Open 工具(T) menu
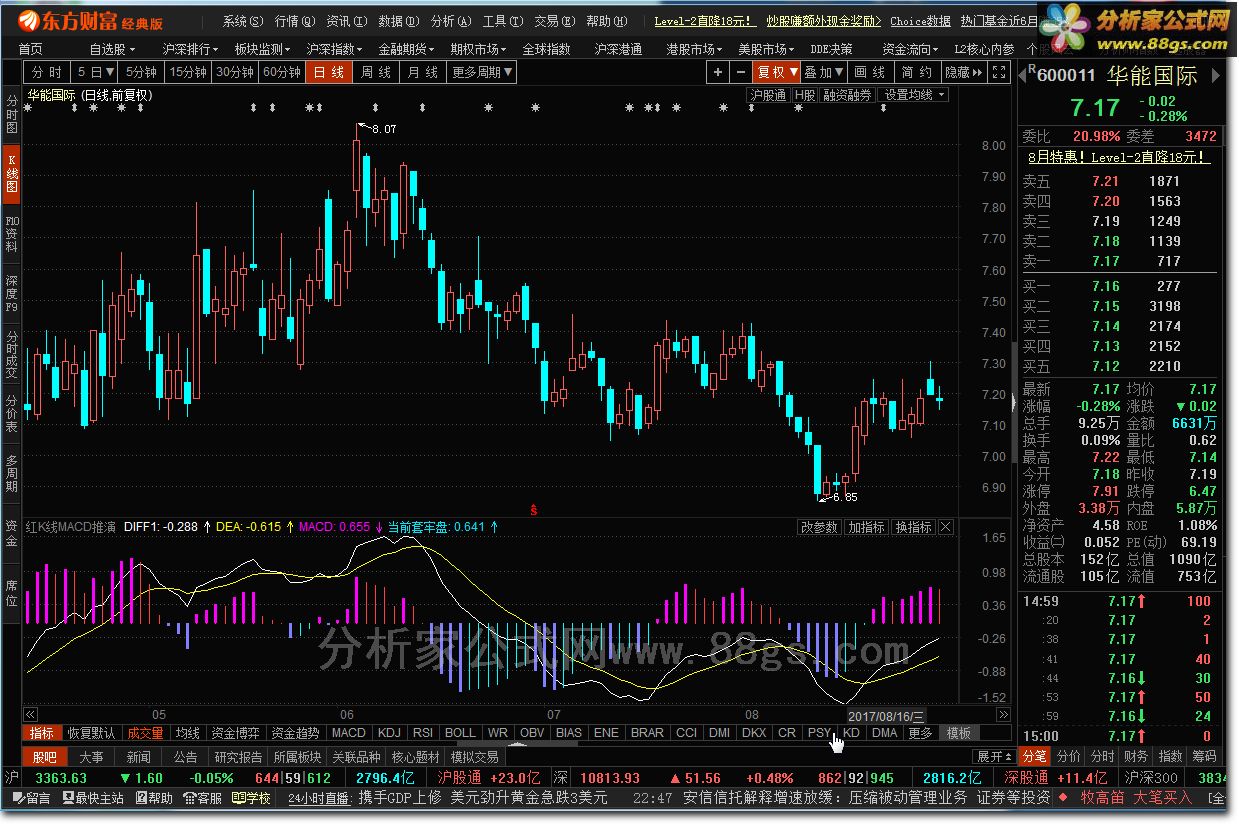The width and height of the screenshot is (1239, 824). 503,21
